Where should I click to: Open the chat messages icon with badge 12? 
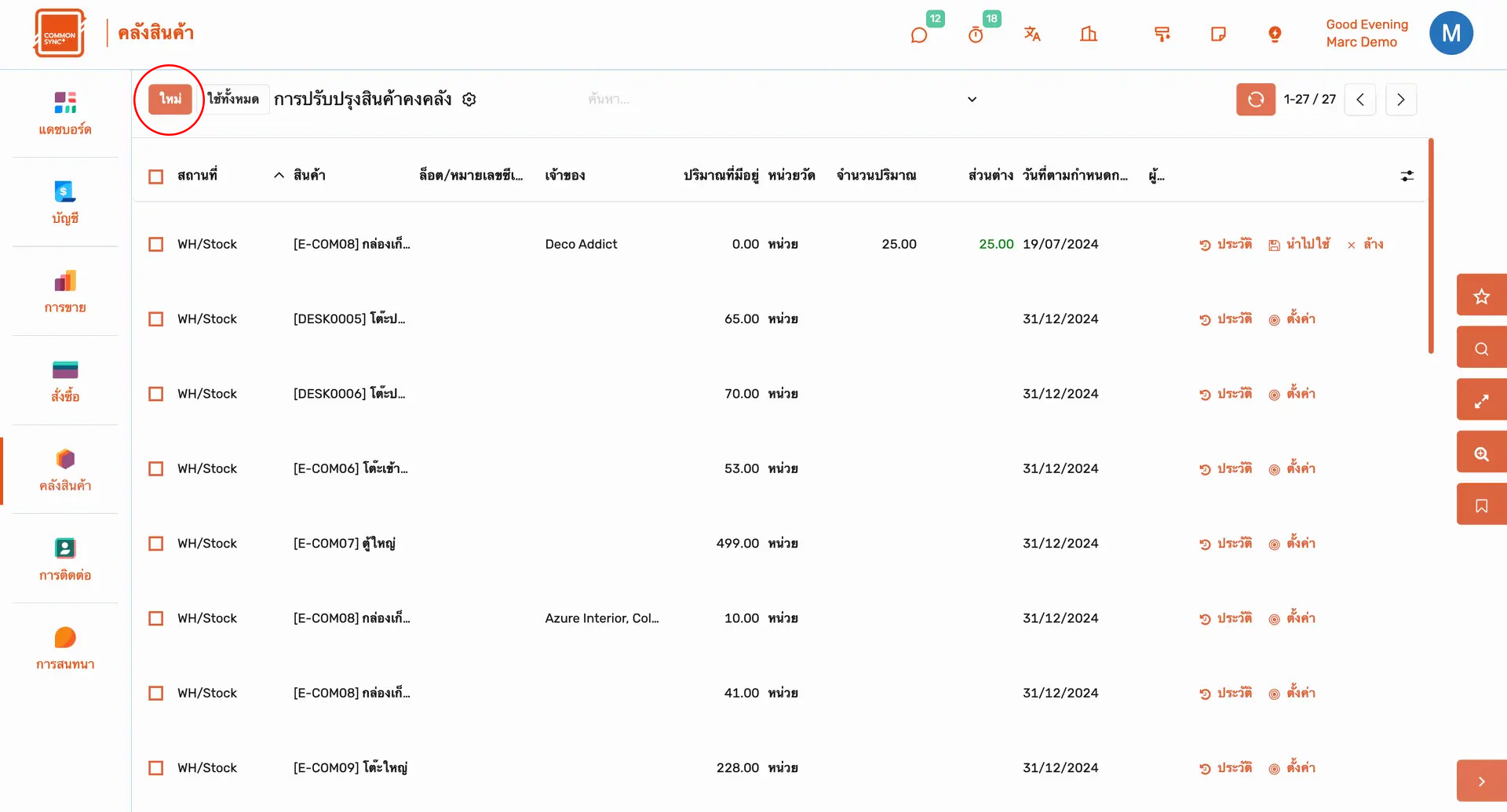(919, 35)
